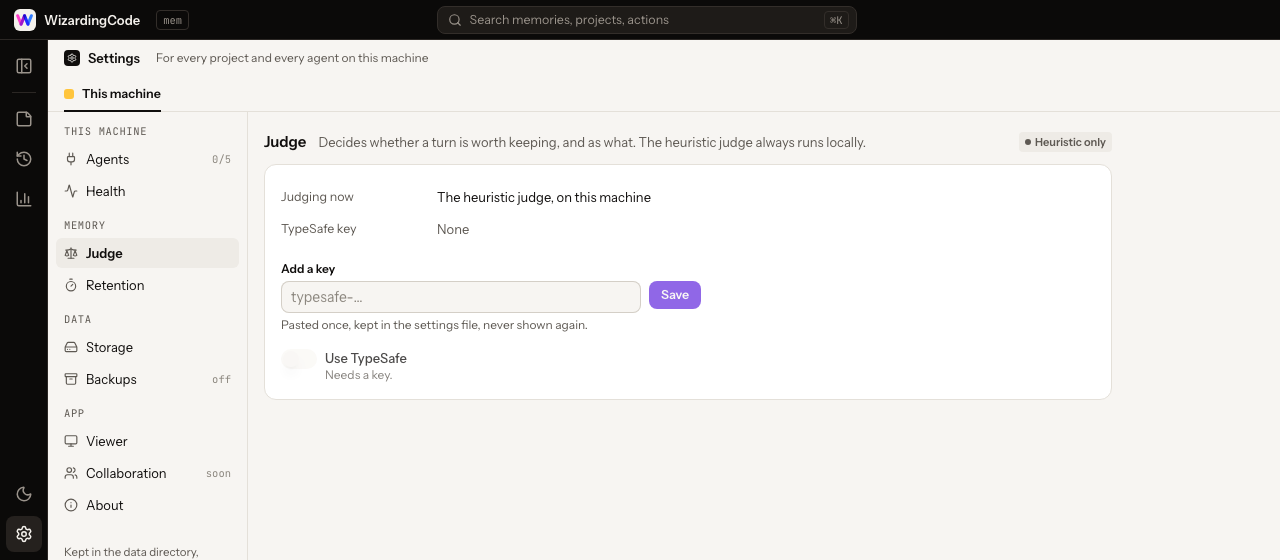The width and height of the screenshot is (1280, 560).
Task: Open Retention settings section
Action: (148, 285)
